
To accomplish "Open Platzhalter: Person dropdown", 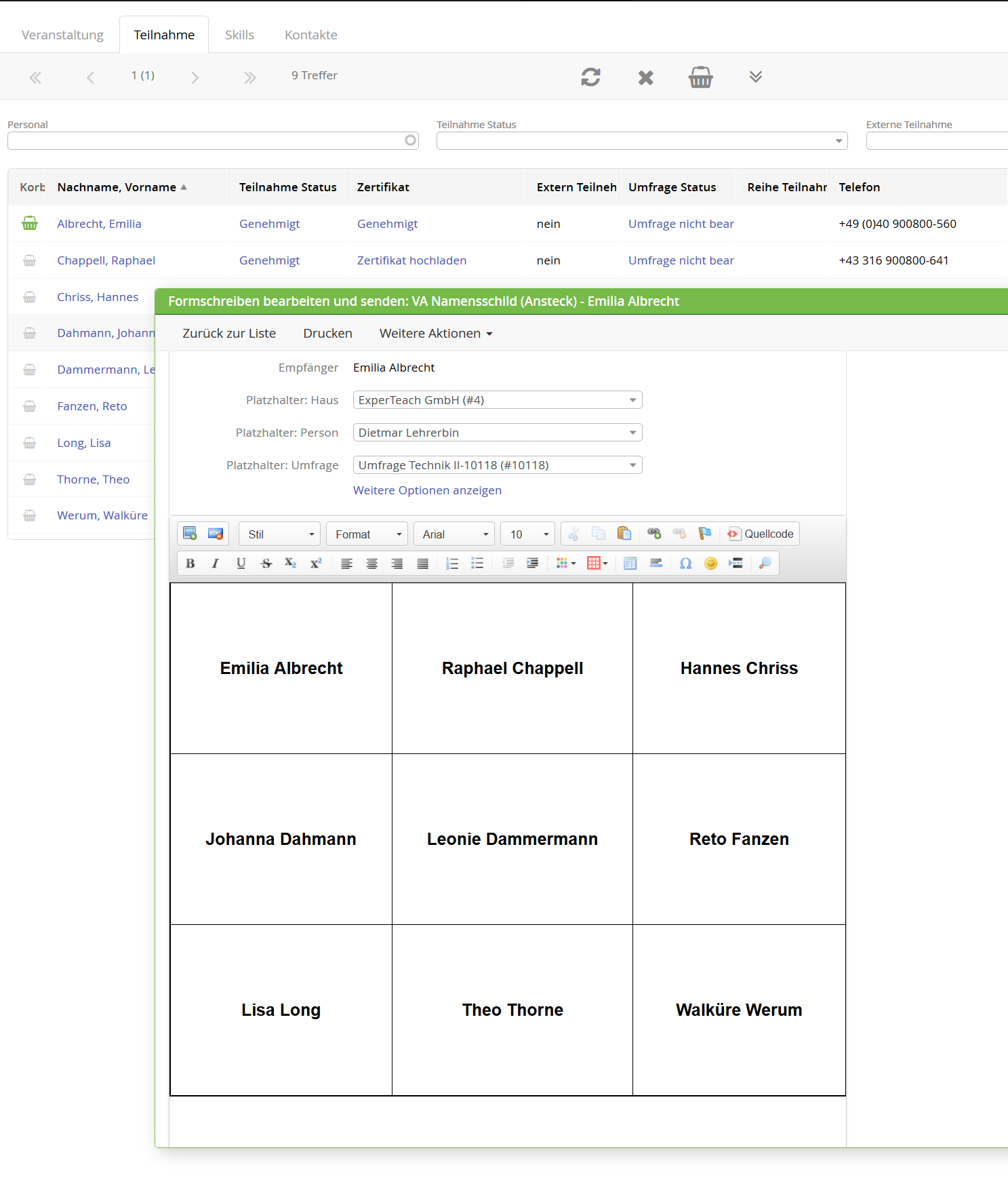I will 498,433.
